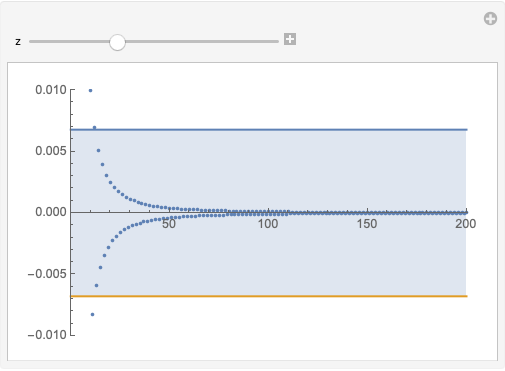The width and height of the screenshot is (505, 371).
Task: Click x-axis tick label 100
Action: click(268, 224)
